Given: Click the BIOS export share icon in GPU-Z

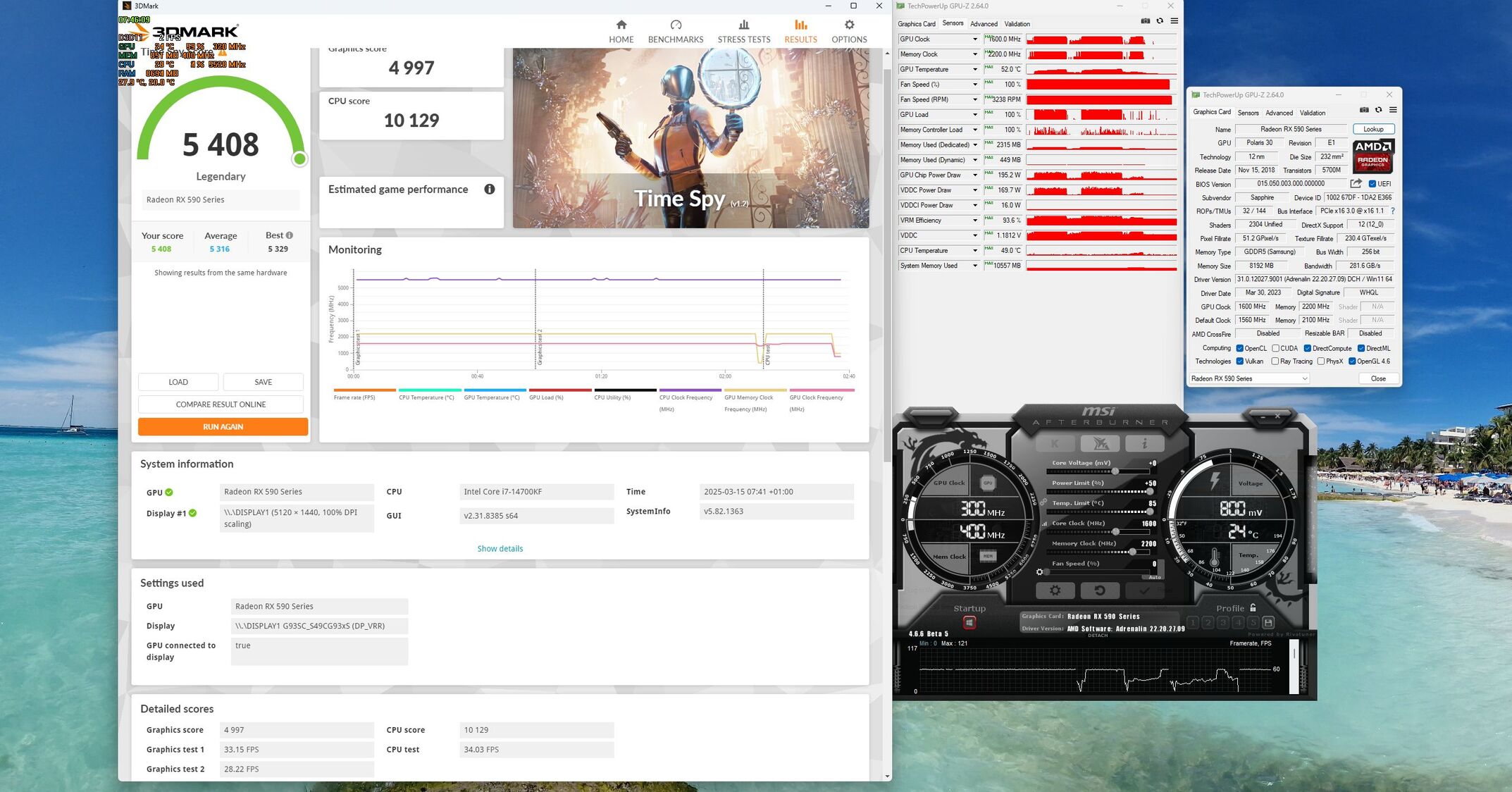Looking at the screenshot, I should (1356, 183).
